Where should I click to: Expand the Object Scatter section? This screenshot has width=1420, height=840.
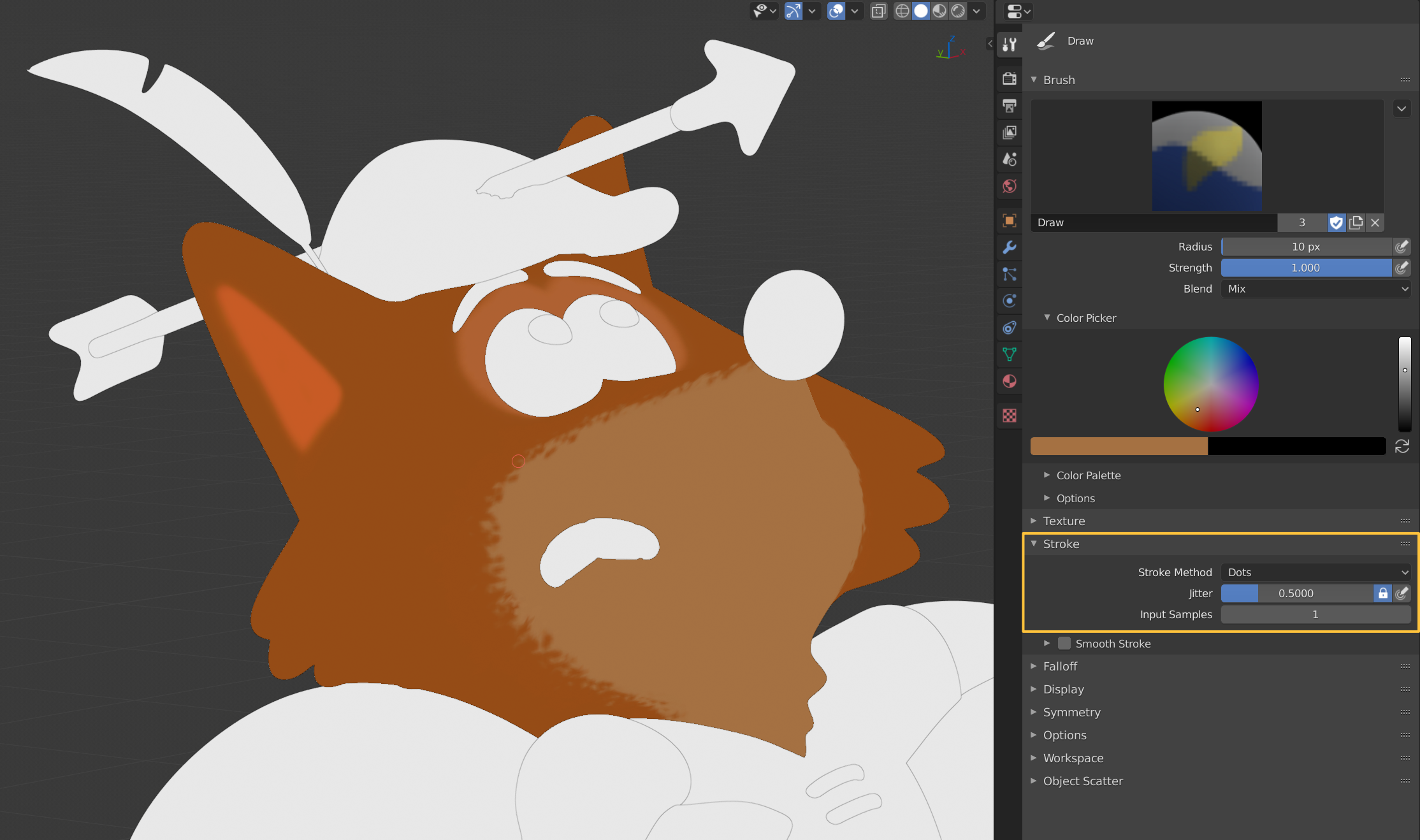point(1083,781)
